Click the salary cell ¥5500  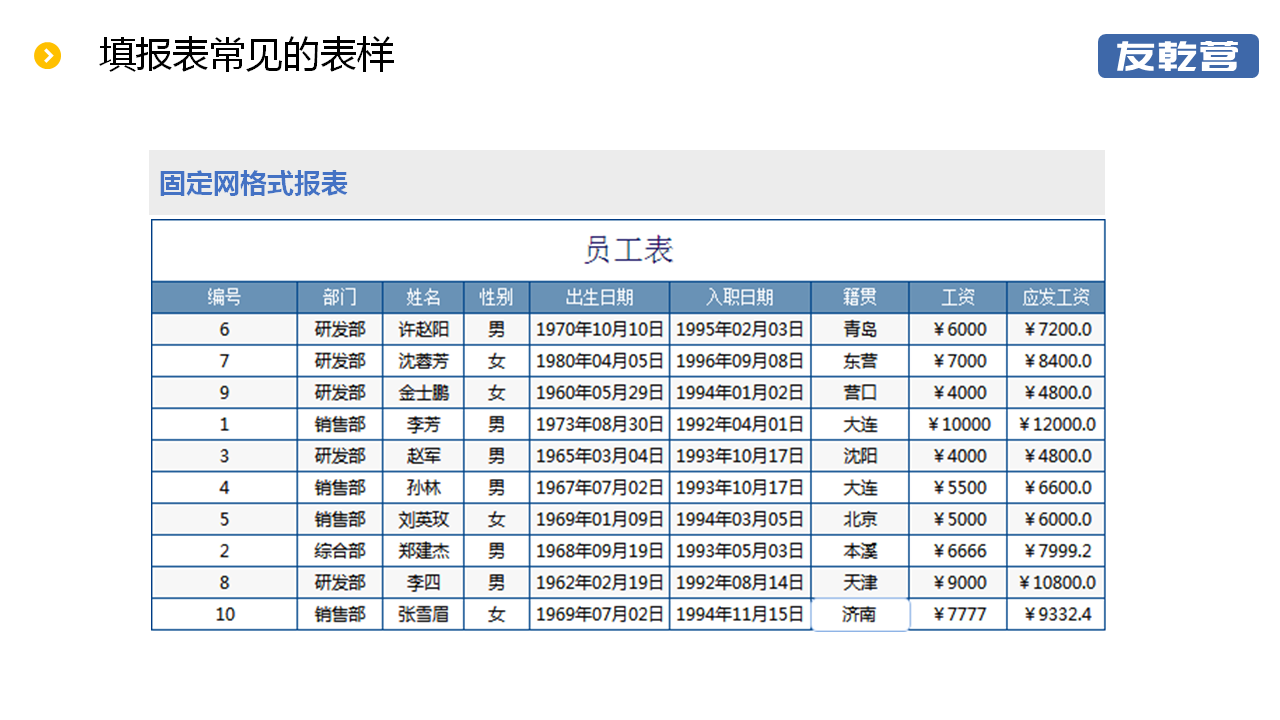tap(958, 488)
